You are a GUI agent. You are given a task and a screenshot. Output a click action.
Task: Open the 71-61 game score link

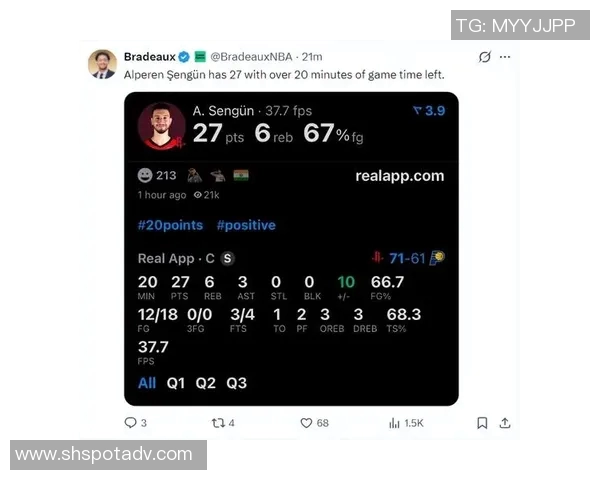[408, 258]
